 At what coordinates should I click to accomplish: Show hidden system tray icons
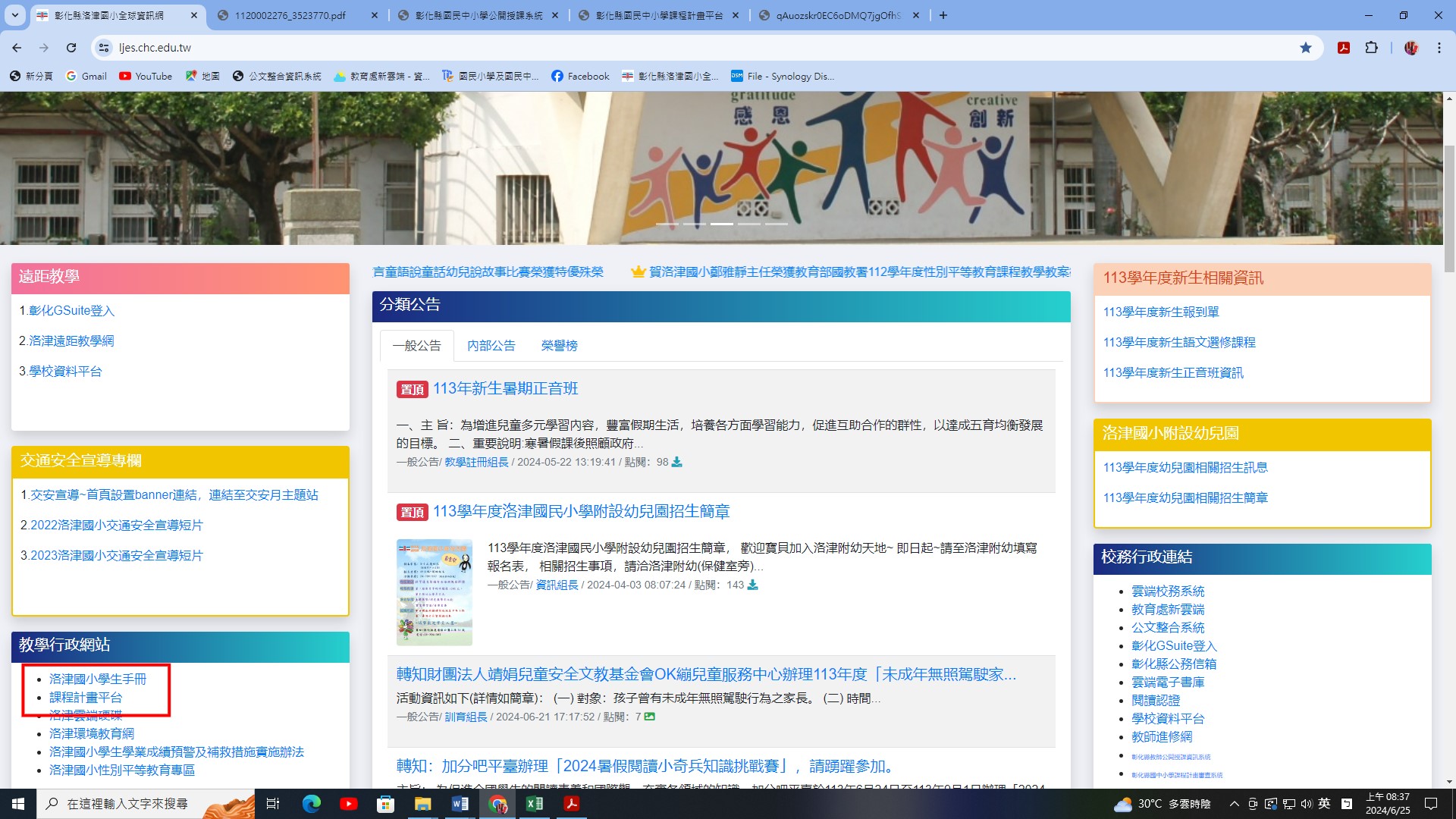[1234, 804]
